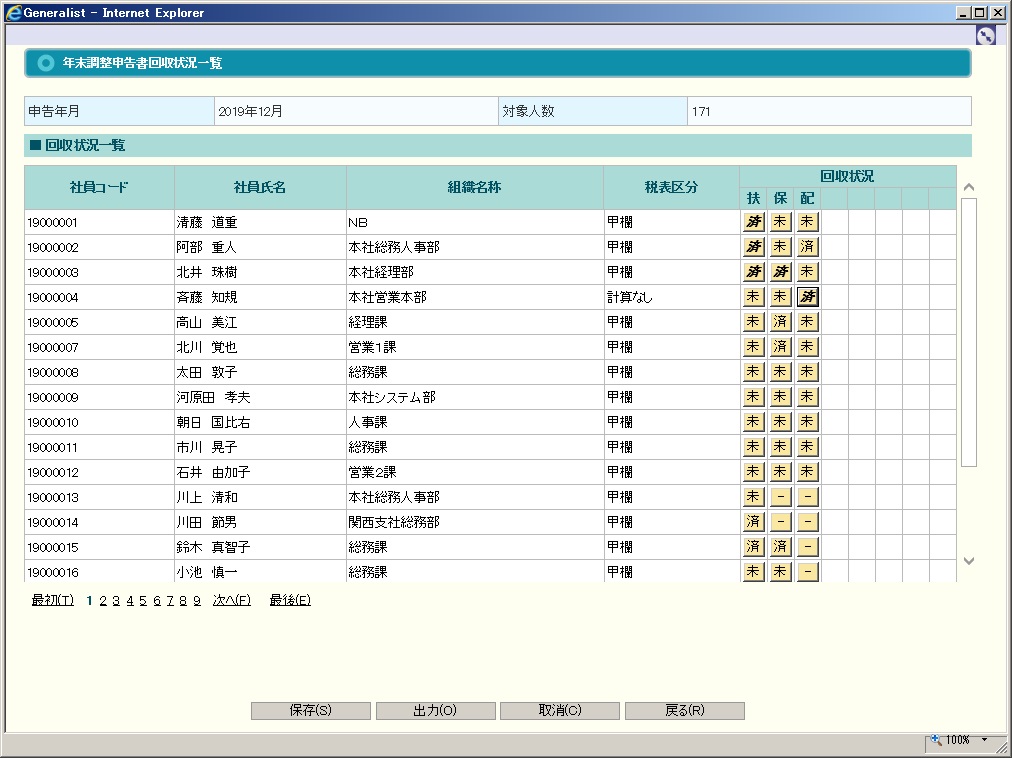Toggle the 扶 status for employee 19000008
Viewport: 1012px width, 758px height.
(x=753, y=372)
